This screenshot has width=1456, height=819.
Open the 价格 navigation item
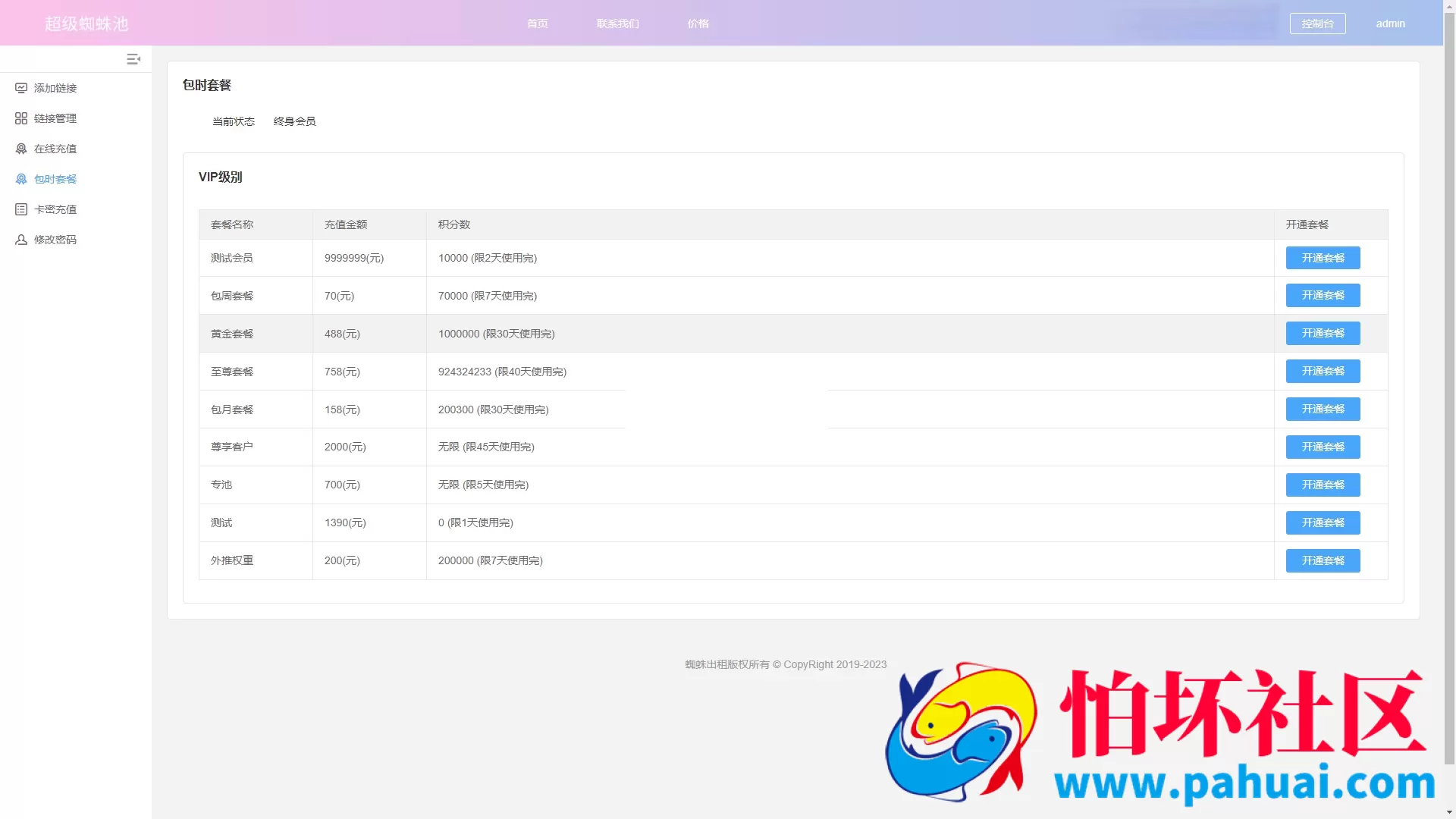(x=698, y=24)
